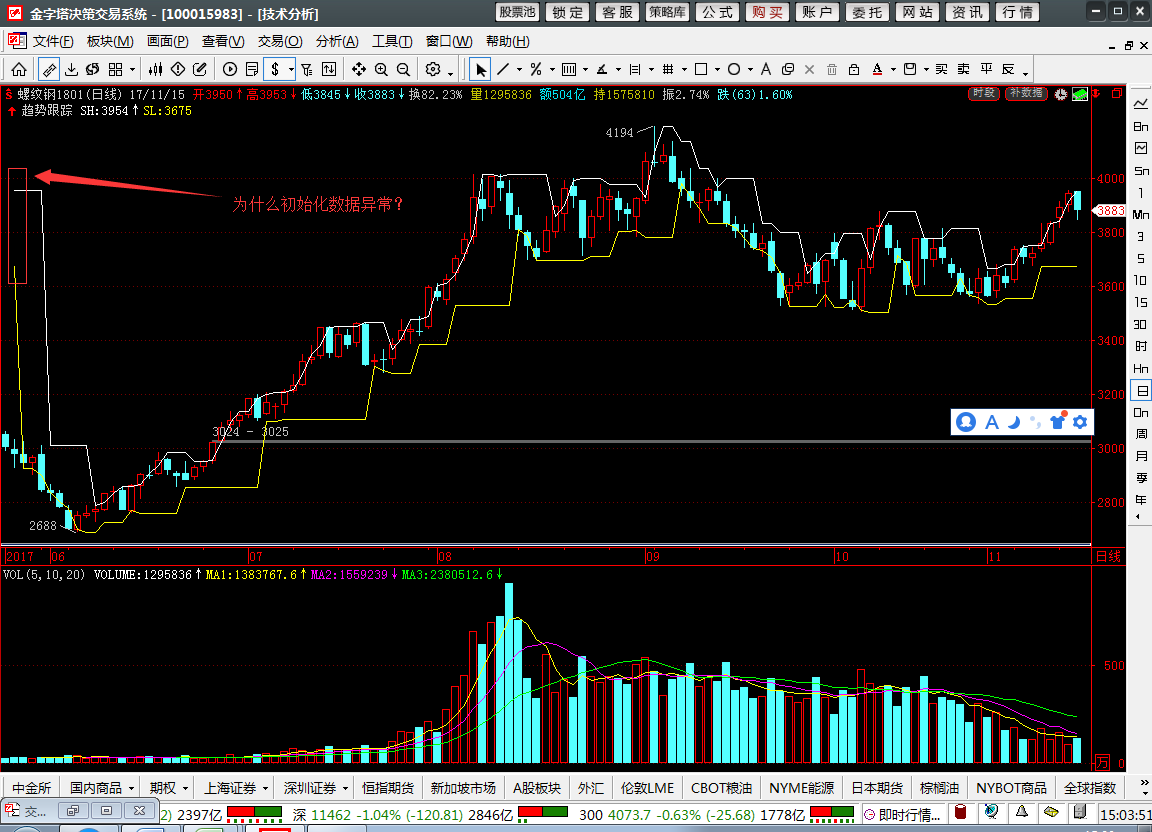Click the filter funnel icon

[x=307, y=69]
